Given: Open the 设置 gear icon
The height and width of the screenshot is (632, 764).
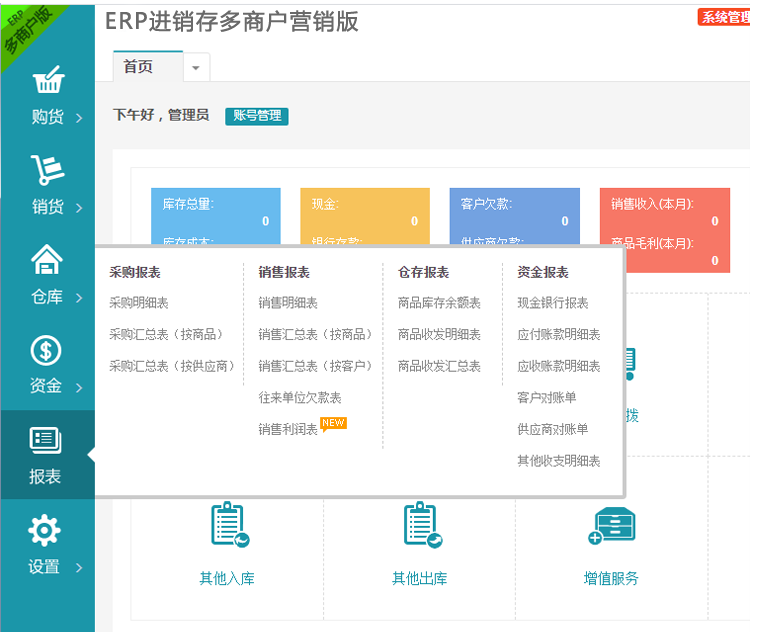Looking at the screenshot, I should 45,530.
